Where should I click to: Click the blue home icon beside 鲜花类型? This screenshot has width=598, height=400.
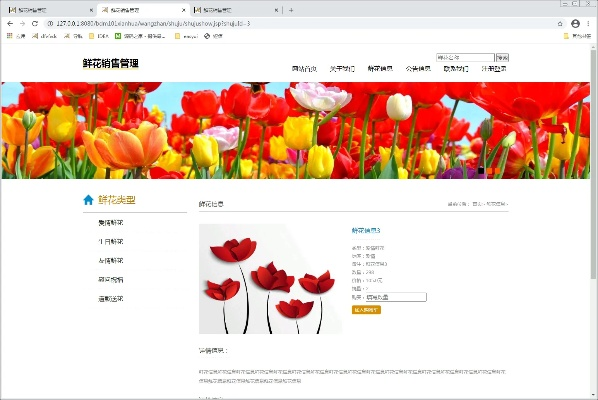[88, 200]
